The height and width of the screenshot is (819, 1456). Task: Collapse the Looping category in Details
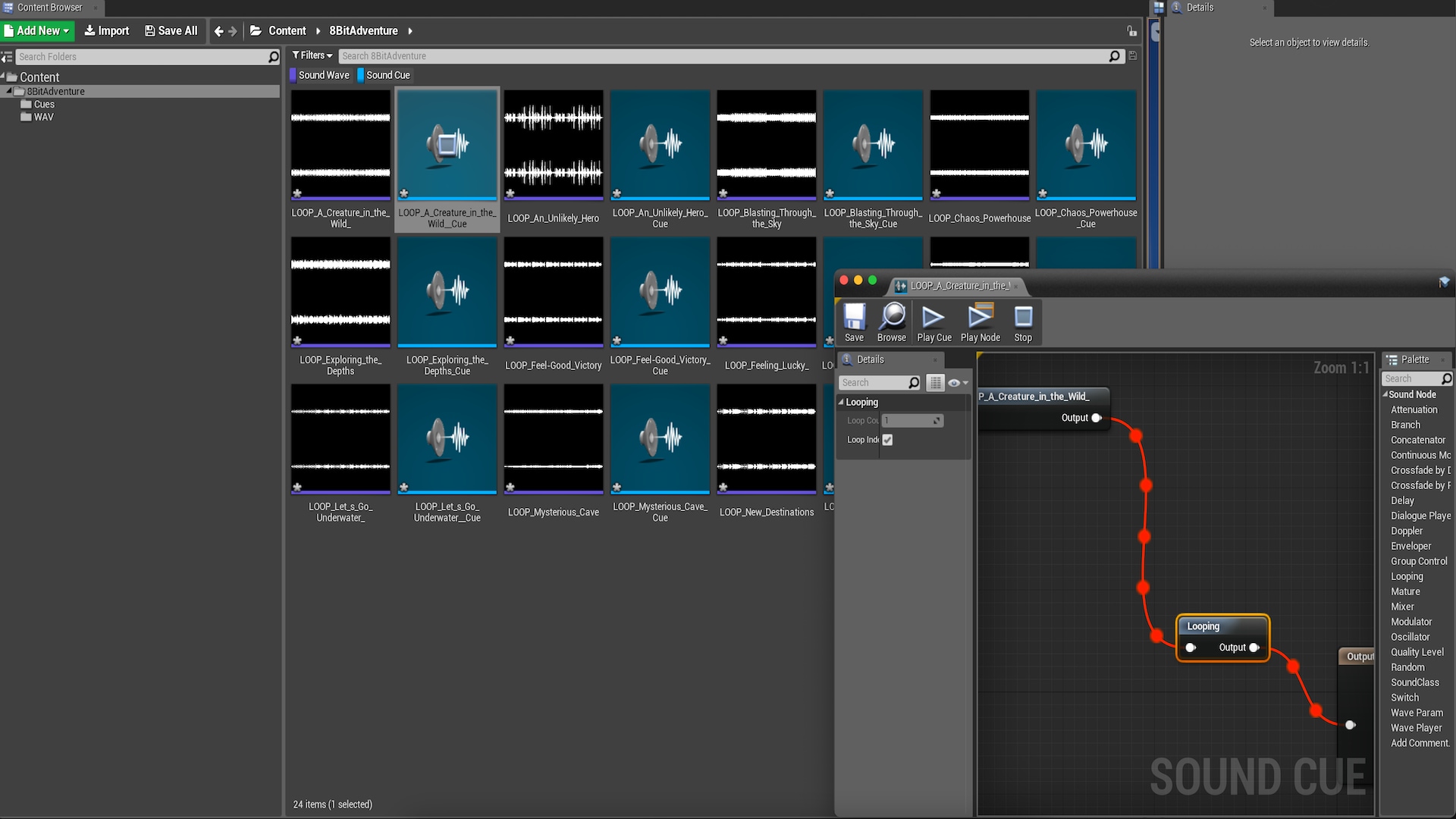(841, 402)
